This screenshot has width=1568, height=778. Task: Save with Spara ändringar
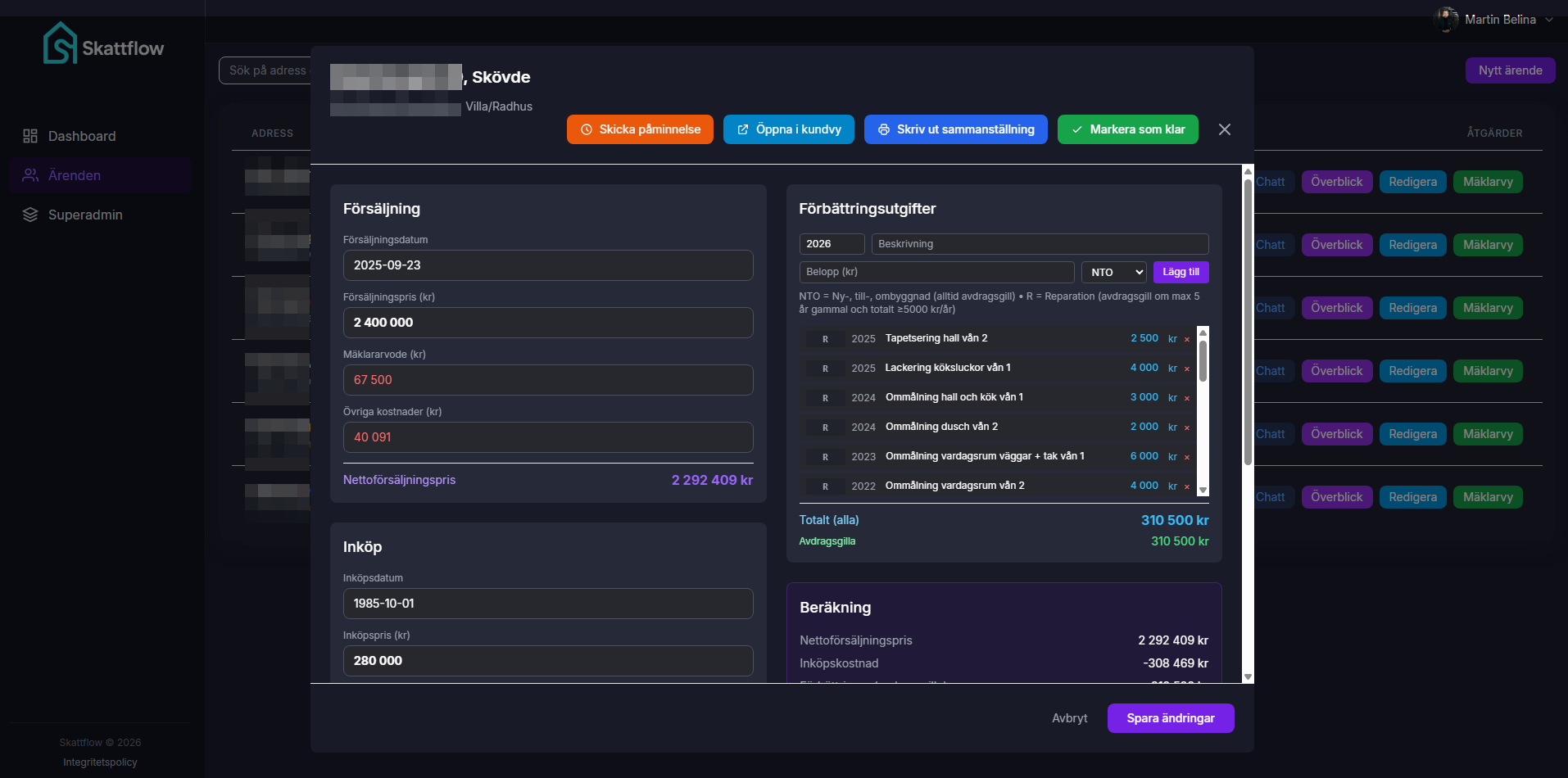[x=1171, y=718]
